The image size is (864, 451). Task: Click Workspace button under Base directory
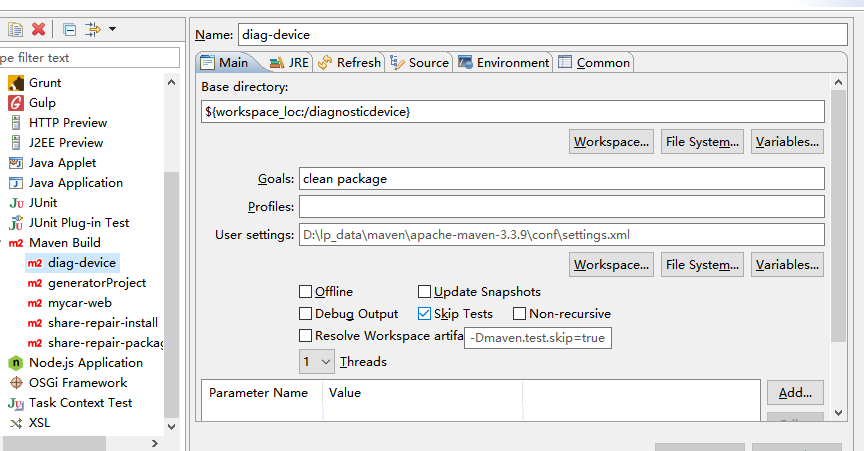611,142
